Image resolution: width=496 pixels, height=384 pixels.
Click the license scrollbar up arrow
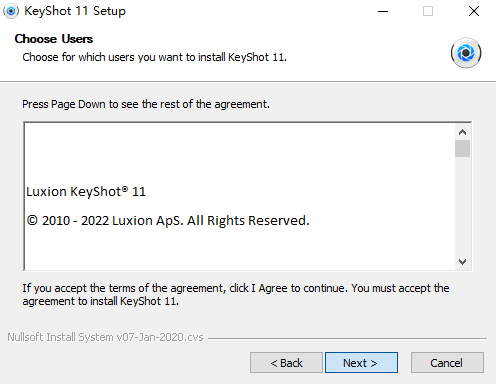(x=462, y=132)
